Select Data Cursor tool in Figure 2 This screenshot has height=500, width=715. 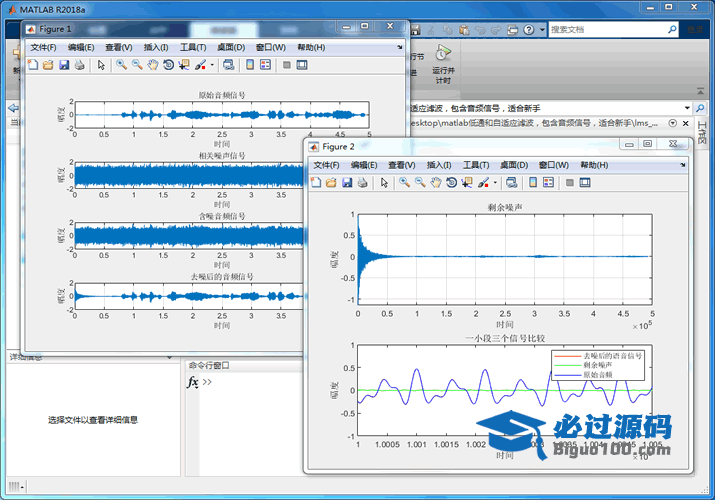pyautogui.click(x=468, y=183)
